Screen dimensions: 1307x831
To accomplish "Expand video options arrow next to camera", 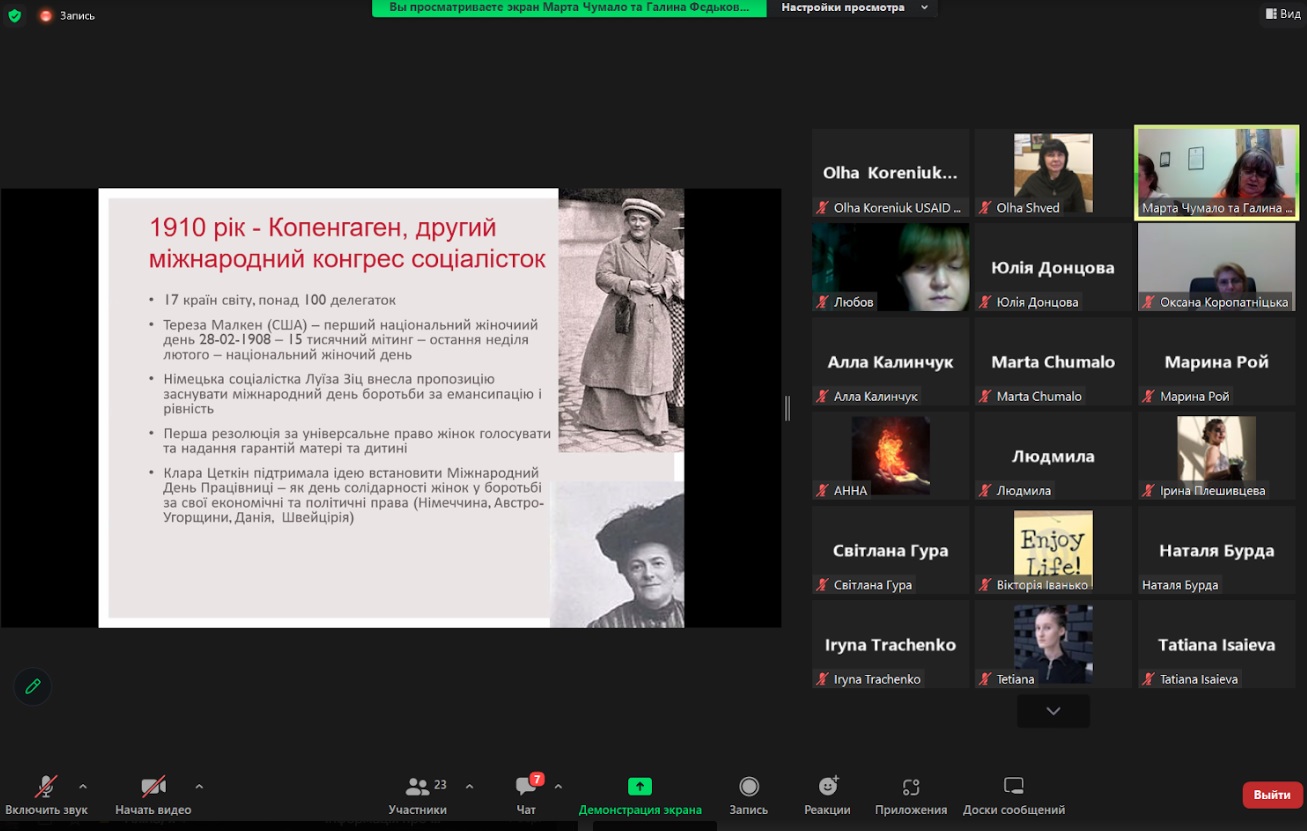I will [x=199, y=786].
